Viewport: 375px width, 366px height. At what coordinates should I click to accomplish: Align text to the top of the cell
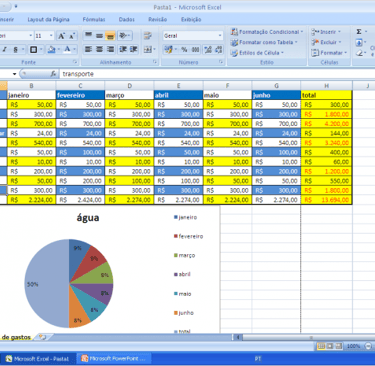pyautogui.click(x=88, y=35)
